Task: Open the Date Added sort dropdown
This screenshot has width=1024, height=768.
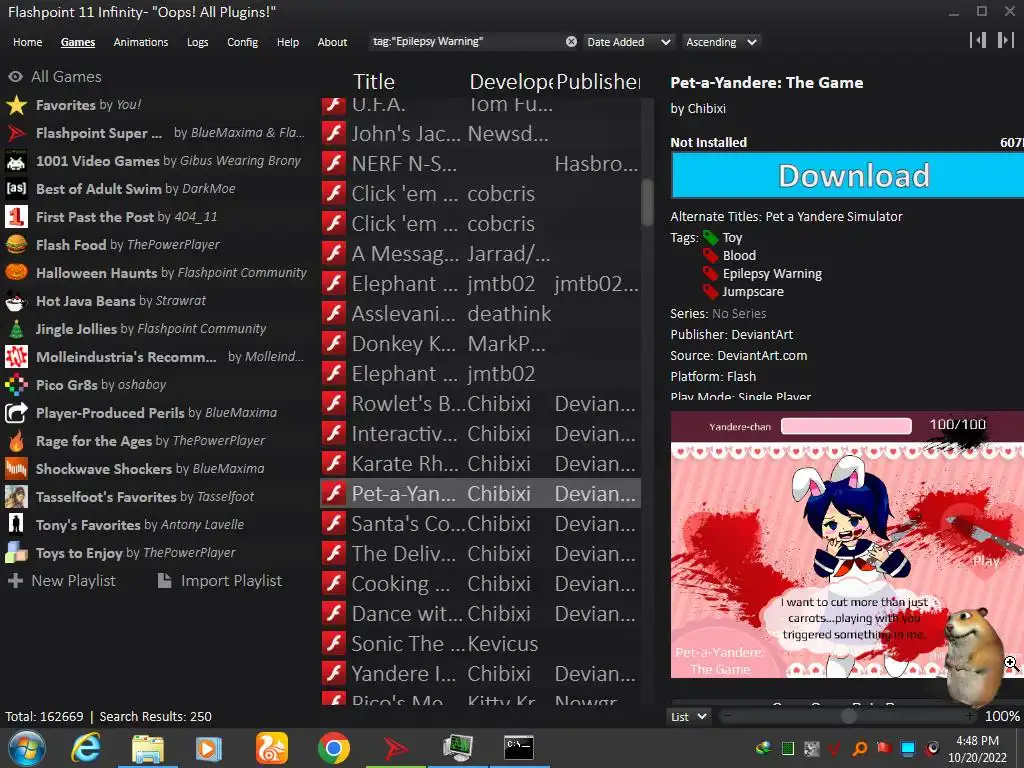Action: tap(628, 42)
